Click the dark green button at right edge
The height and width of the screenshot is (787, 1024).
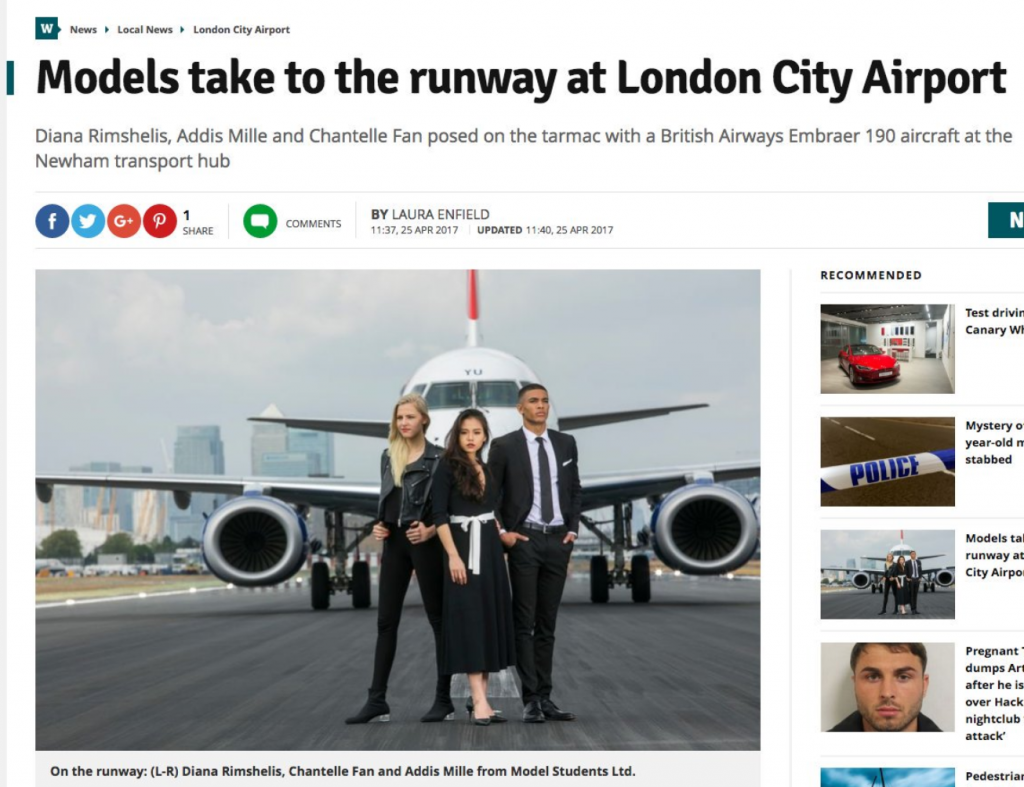(x=1006, y=220)
